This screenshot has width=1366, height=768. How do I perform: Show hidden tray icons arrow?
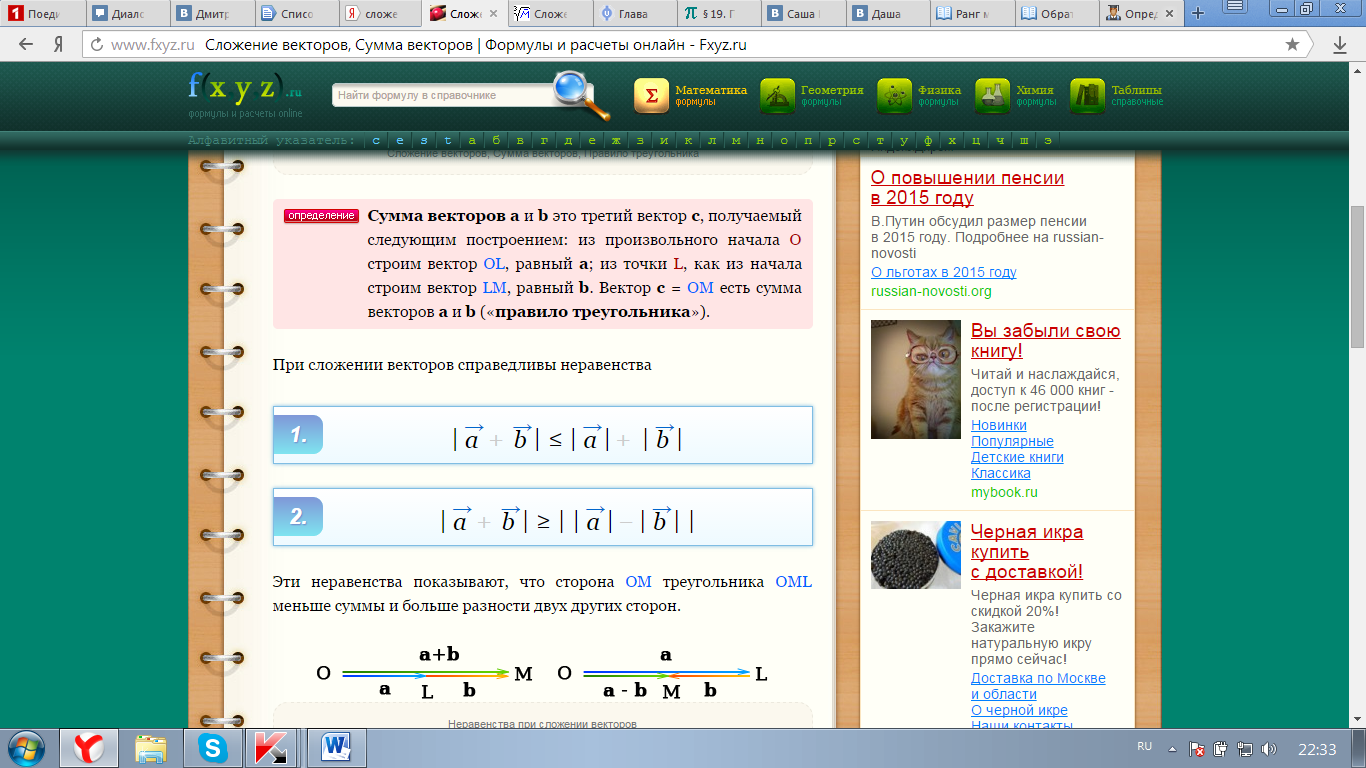tap(1171, 748)
